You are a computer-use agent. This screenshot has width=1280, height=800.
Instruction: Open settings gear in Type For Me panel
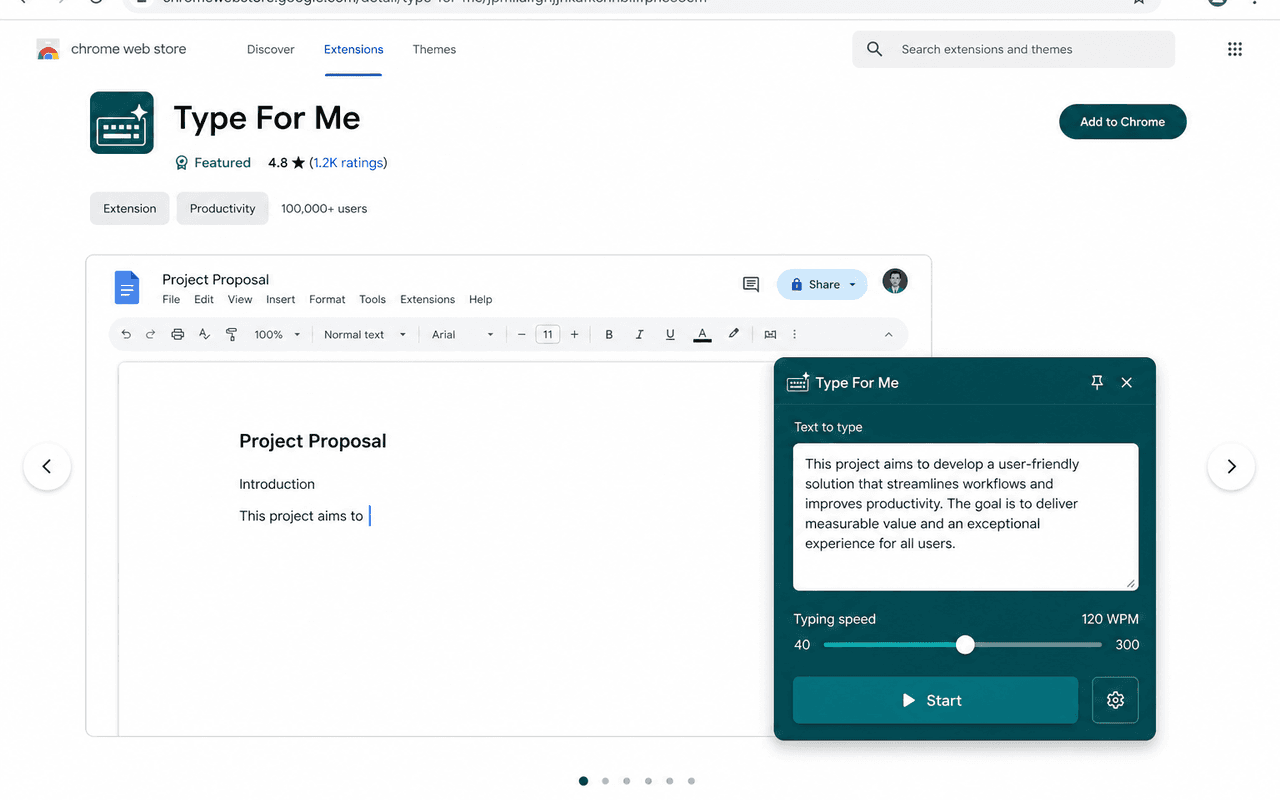pos(1115,700)
